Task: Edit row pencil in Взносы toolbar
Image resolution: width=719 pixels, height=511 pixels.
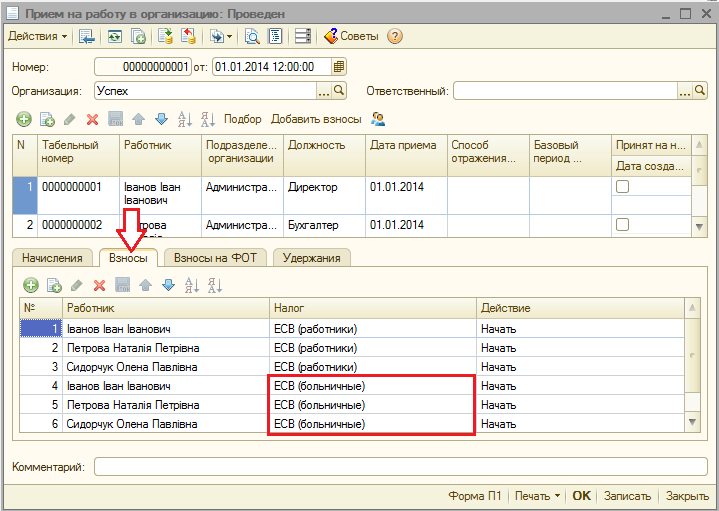Action: (x=77, y=285)
